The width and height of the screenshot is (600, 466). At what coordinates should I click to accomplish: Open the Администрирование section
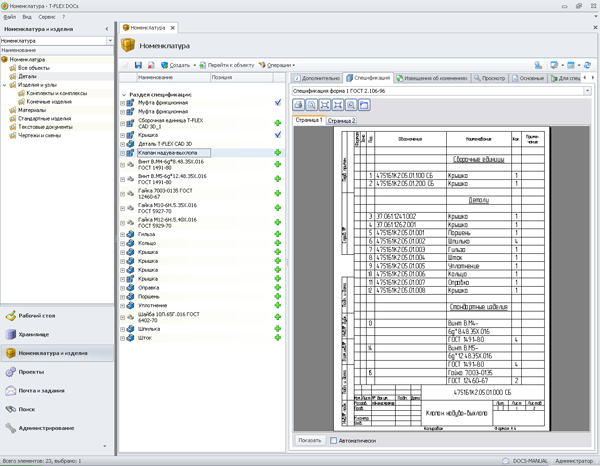(x=57, y=428)
